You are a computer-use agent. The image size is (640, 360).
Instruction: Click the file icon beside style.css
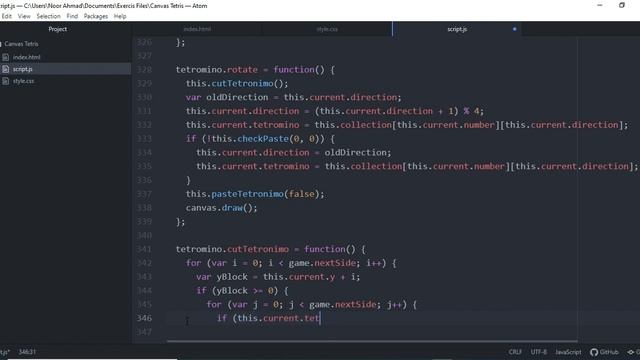tap(6, 81)
